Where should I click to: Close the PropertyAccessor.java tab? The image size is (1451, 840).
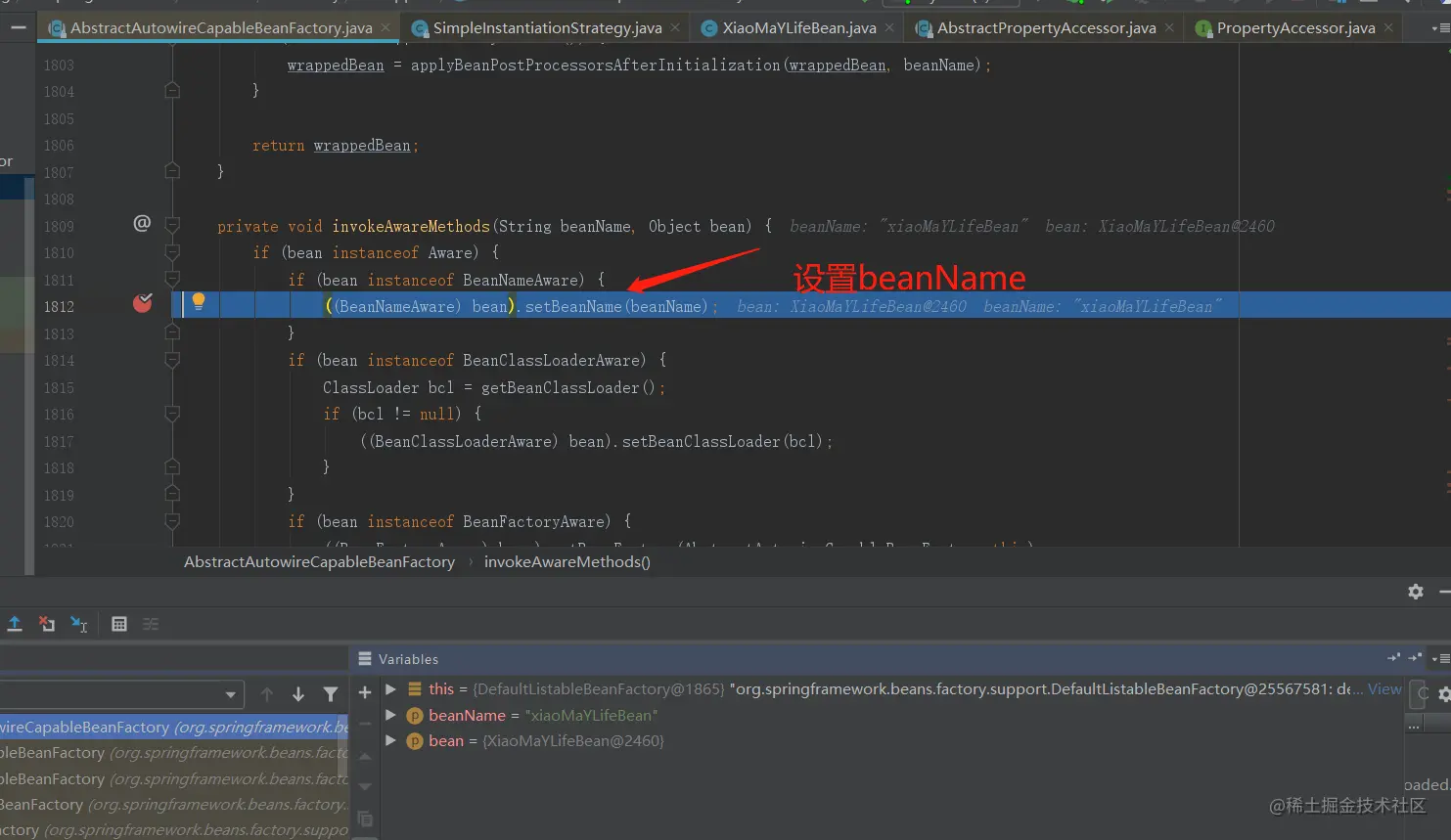(x=1388, y=28)
